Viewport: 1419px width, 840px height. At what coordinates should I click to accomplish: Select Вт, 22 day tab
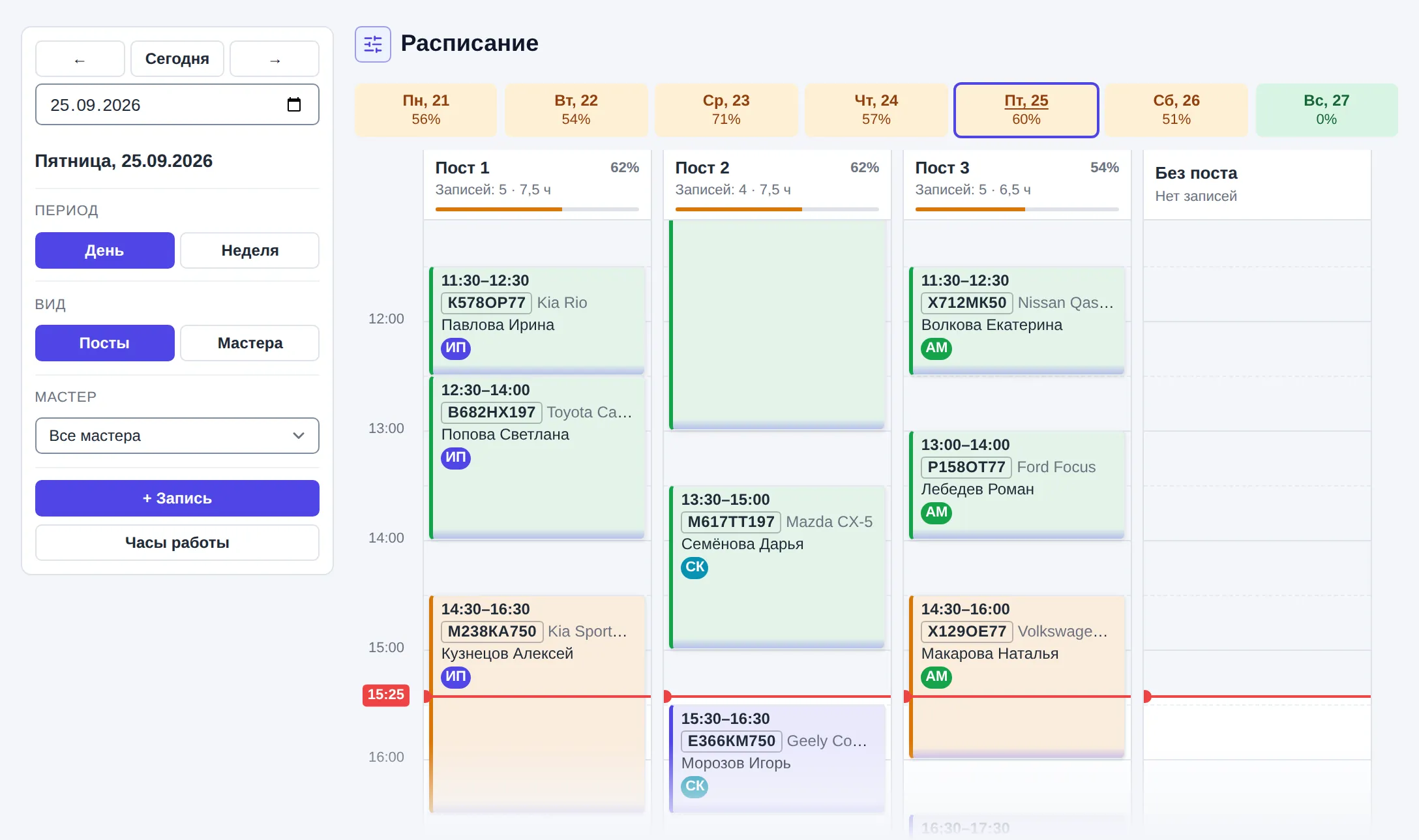pos(576,110)
